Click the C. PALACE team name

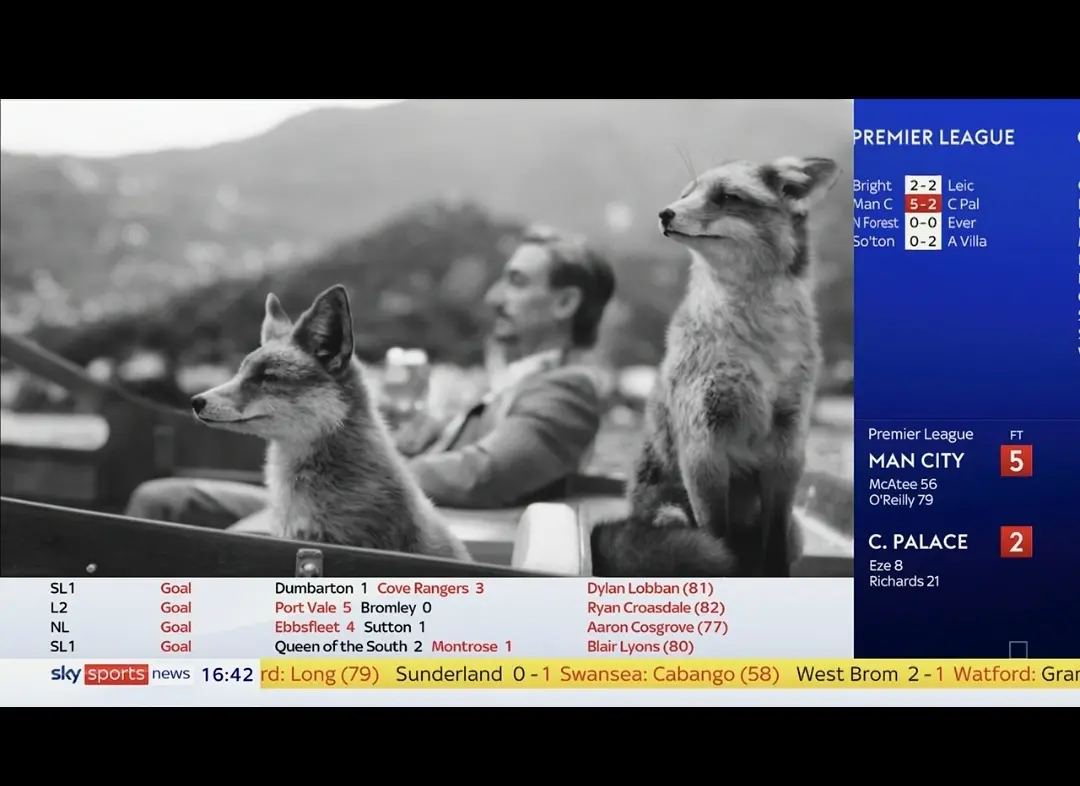click(918, 542)
